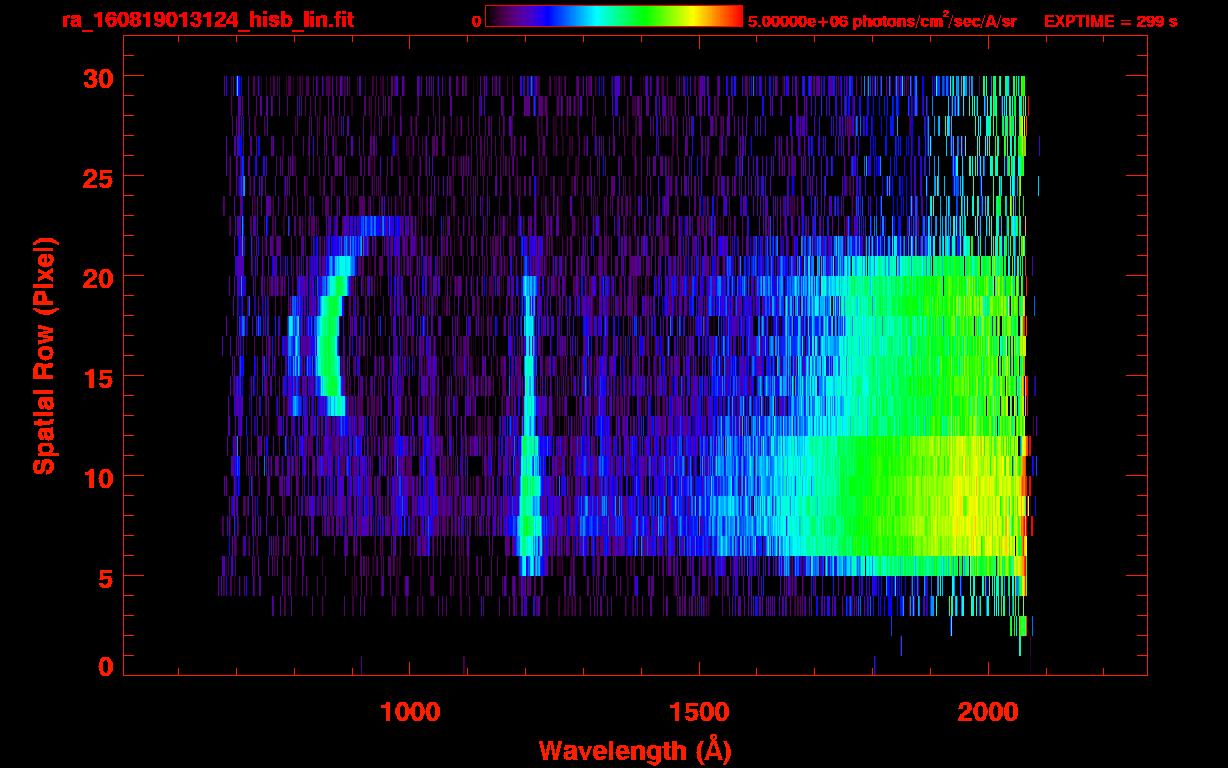
Task: Click the EXPTIME = 299 s label
Action: (1110, 21)
